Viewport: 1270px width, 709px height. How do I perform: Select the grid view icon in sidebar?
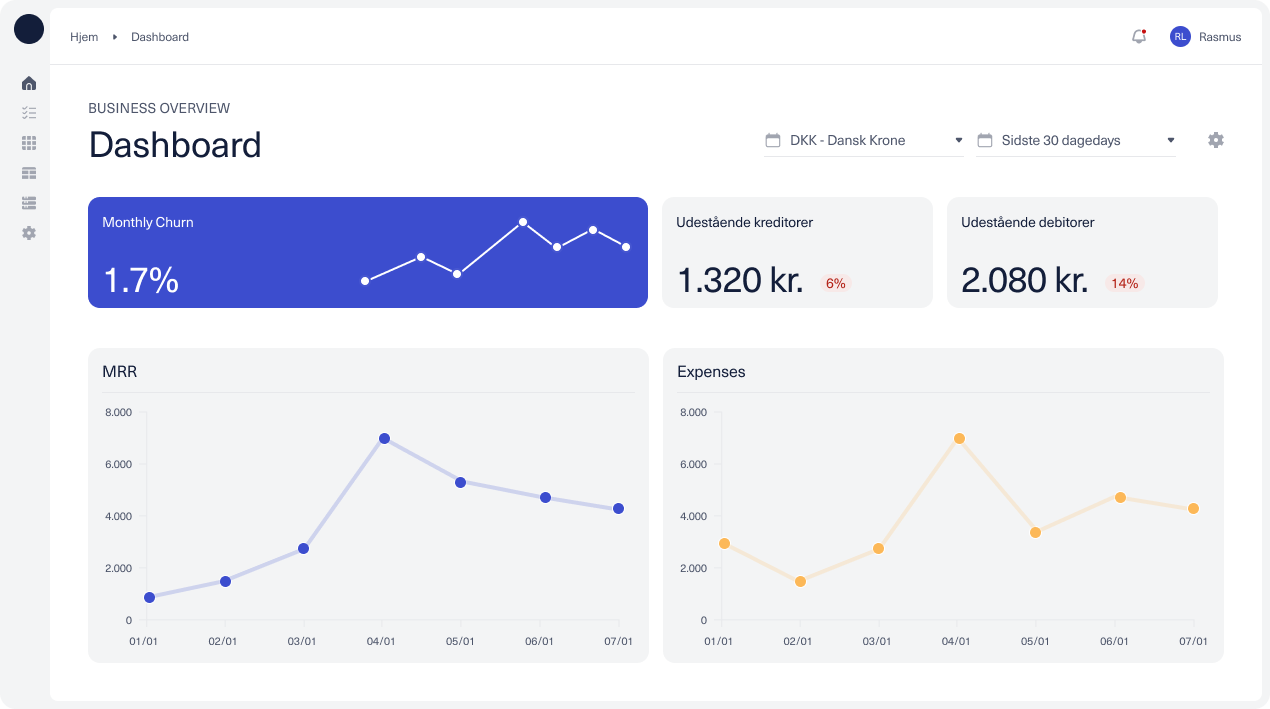point(29,143)
